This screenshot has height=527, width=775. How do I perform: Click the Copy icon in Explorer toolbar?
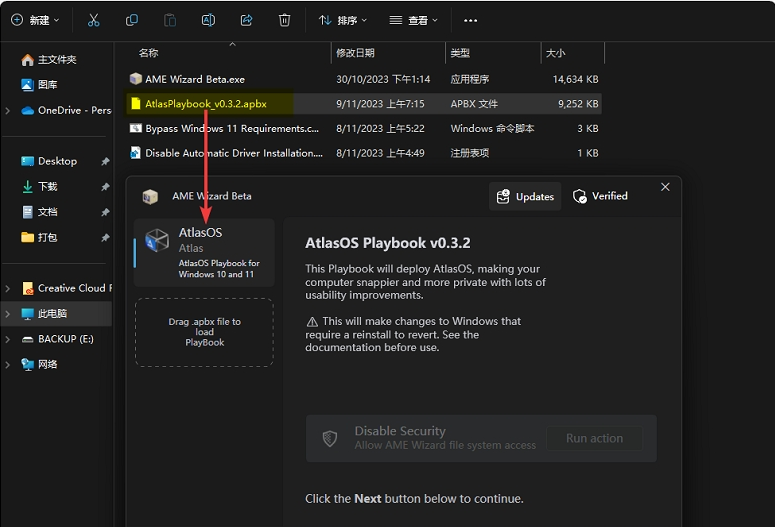131,20
